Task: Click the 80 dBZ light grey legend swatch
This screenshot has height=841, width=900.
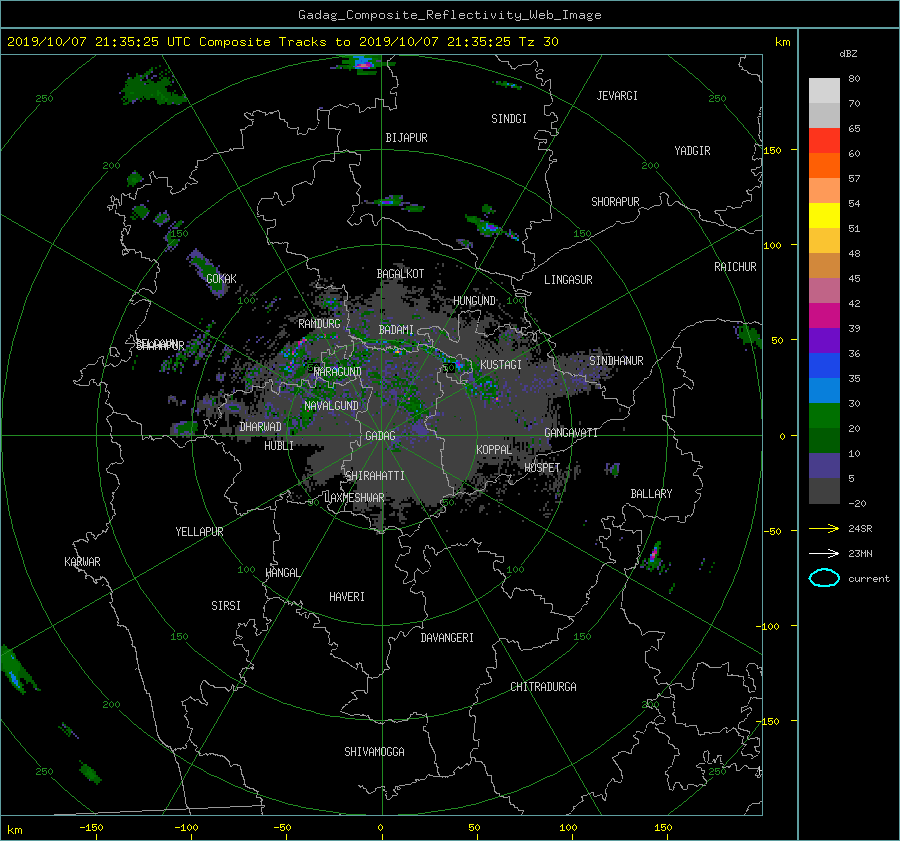Action: point(824,90)
